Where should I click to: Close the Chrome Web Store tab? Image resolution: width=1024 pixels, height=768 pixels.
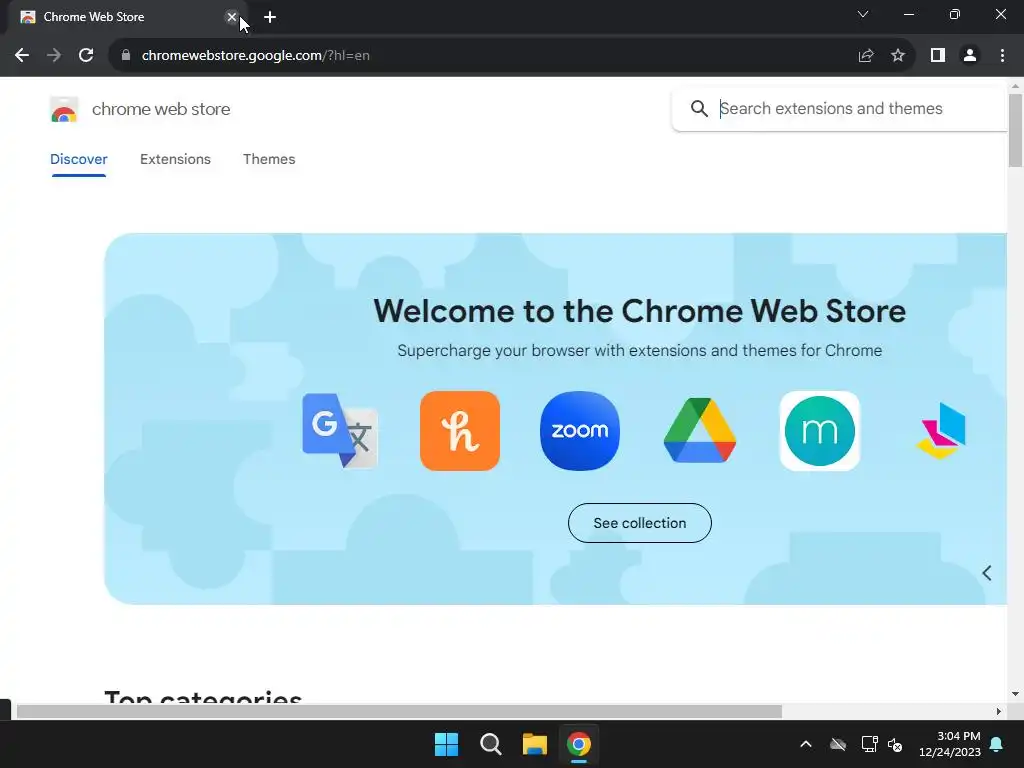pos(231,17)
